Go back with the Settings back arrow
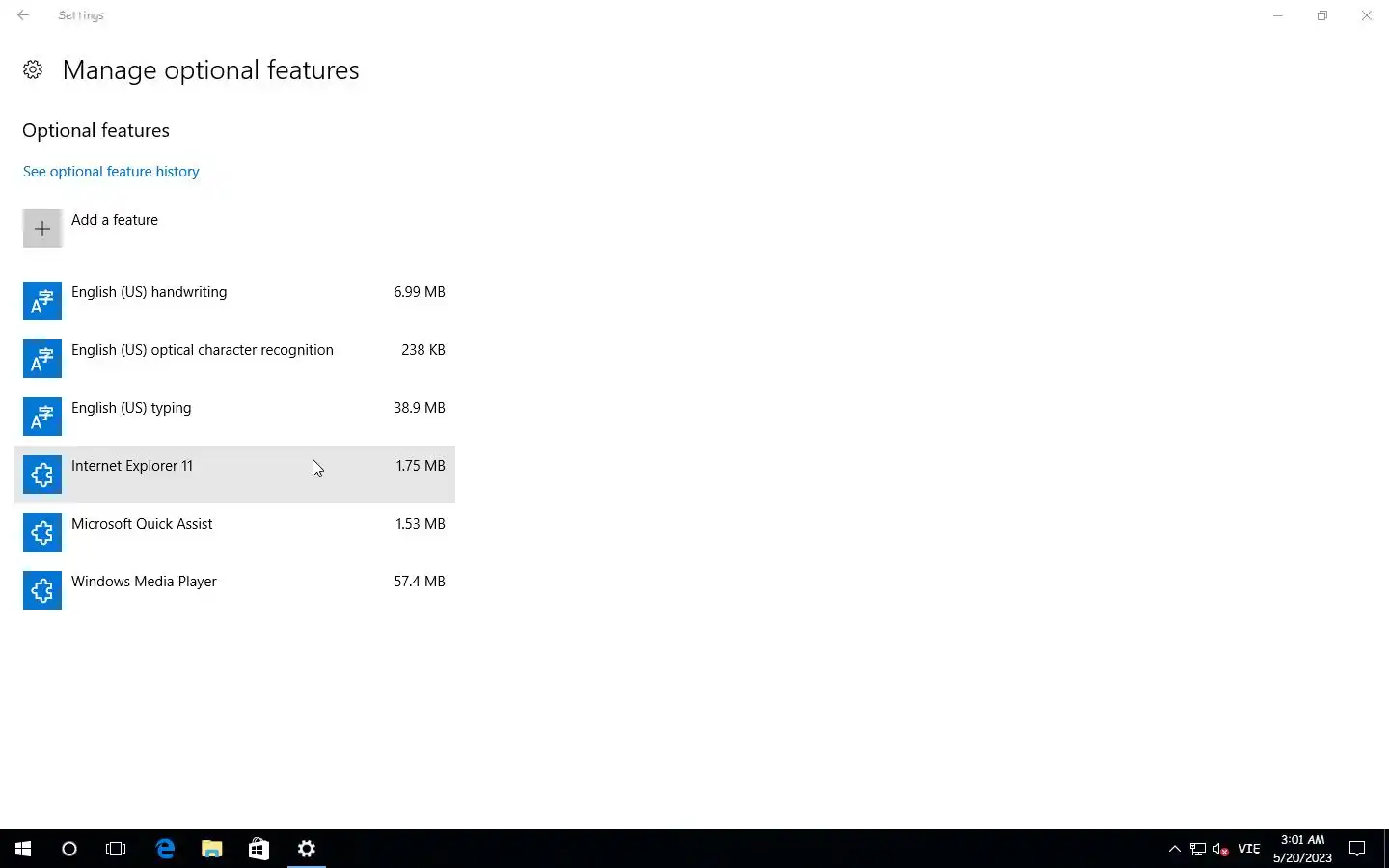Image resolution: width=1389 pixels, height=868 pixels. coord(23,15)
